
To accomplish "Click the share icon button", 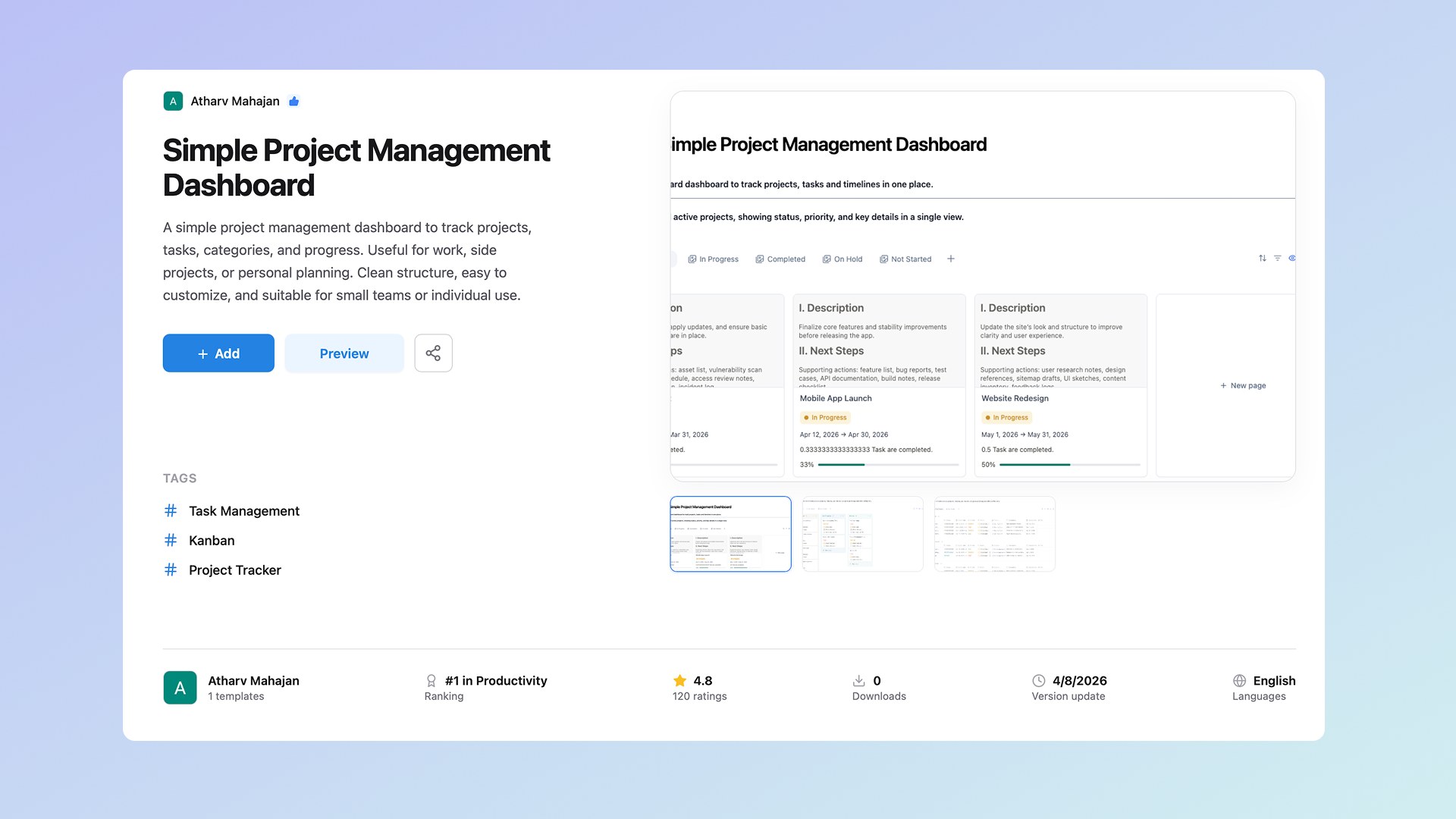I will click(x=433, y=353).
